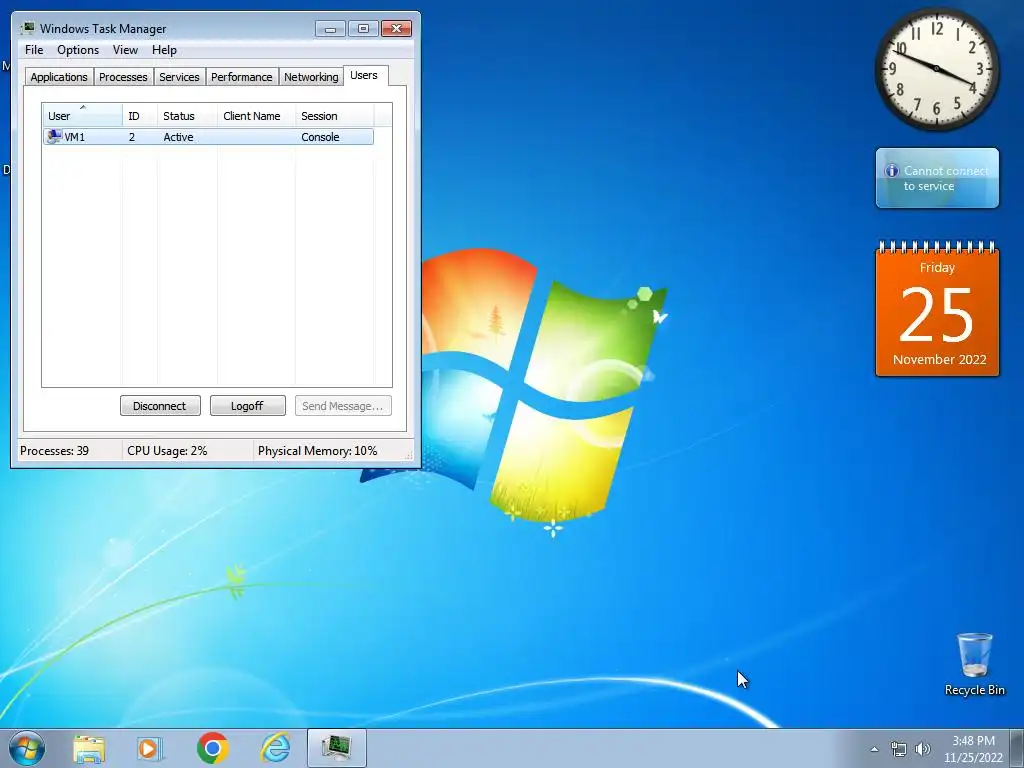
Task: Sort by the Status column header
Action: [x=187, y=115]
